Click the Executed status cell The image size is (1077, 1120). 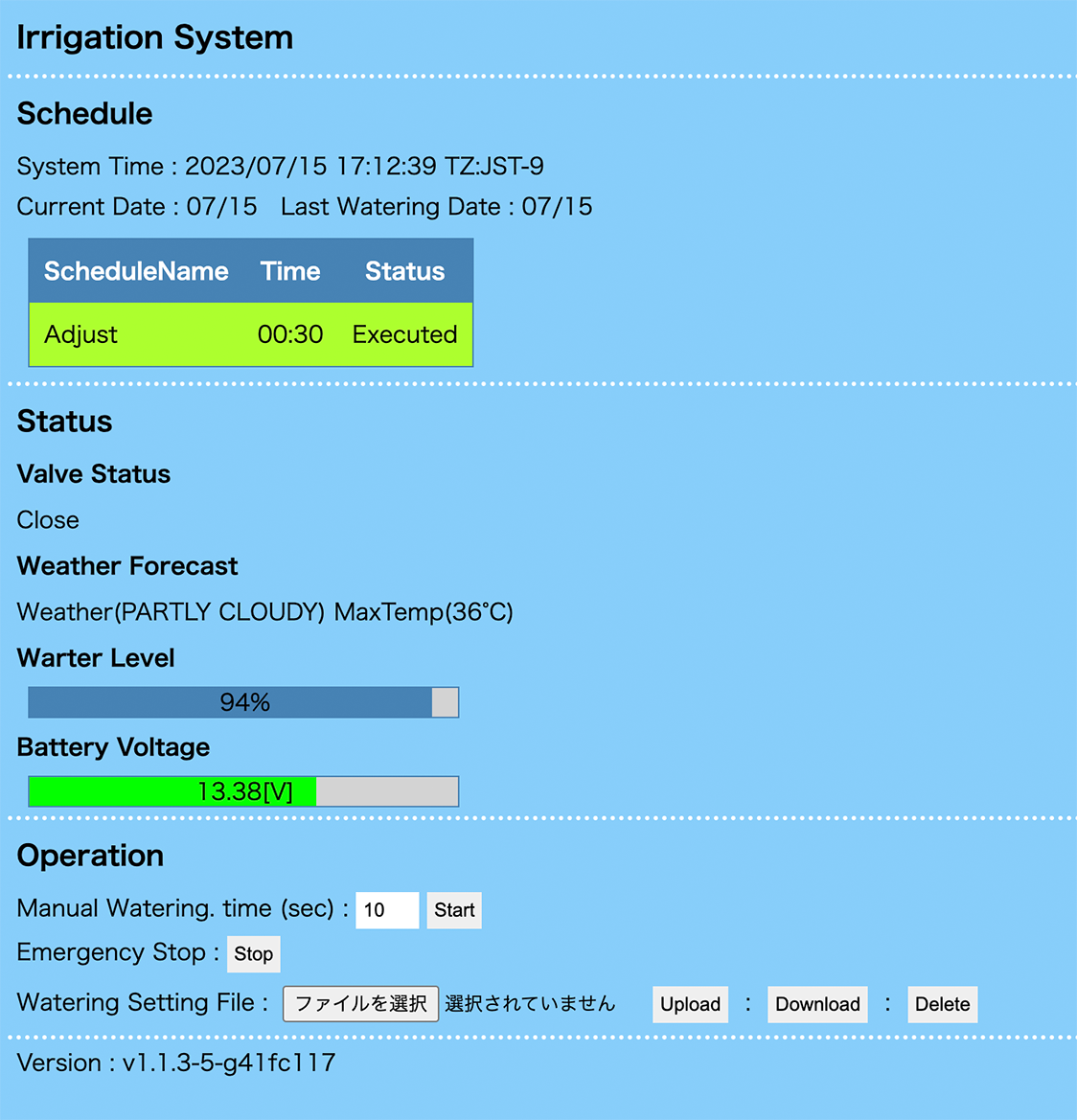click(x=404, y=334)
